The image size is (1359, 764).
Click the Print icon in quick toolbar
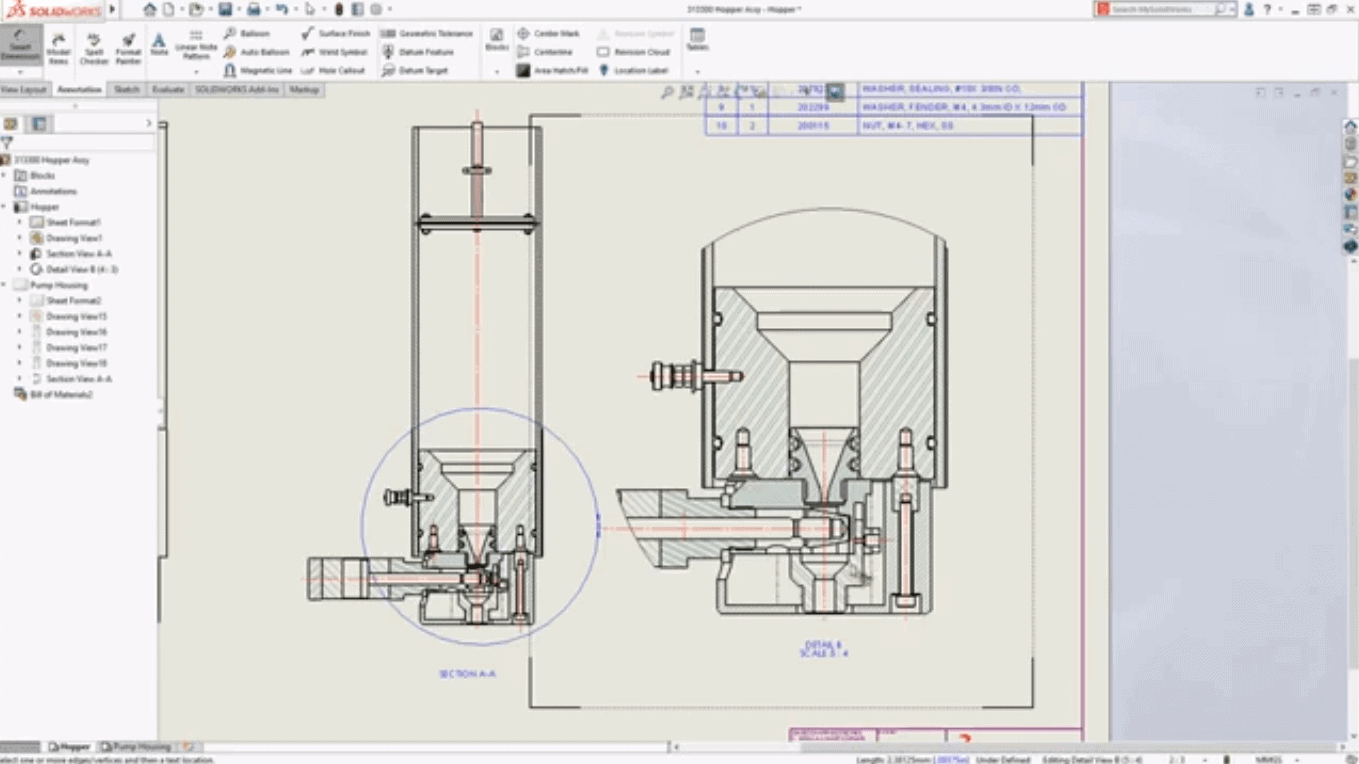[253, 9]
